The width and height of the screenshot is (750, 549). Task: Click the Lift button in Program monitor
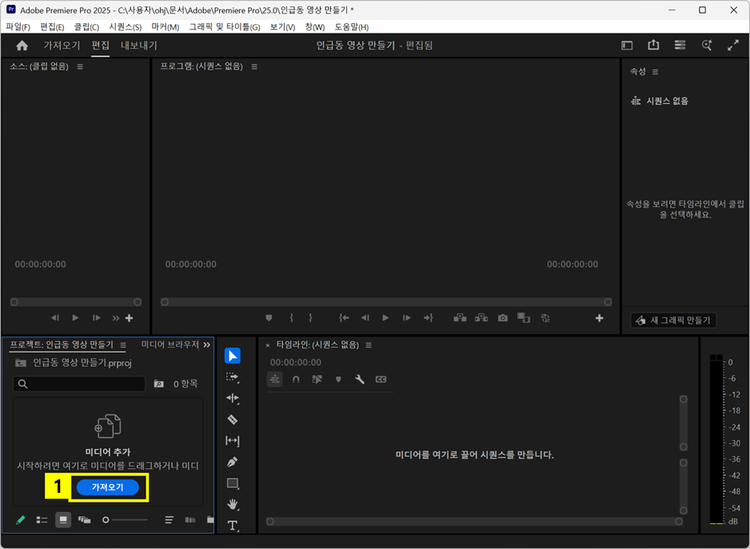pos(460,318)
